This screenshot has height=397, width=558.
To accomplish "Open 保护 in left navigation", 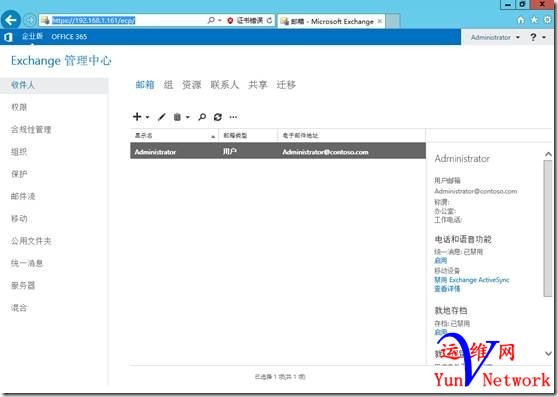I will coord(19,174).
